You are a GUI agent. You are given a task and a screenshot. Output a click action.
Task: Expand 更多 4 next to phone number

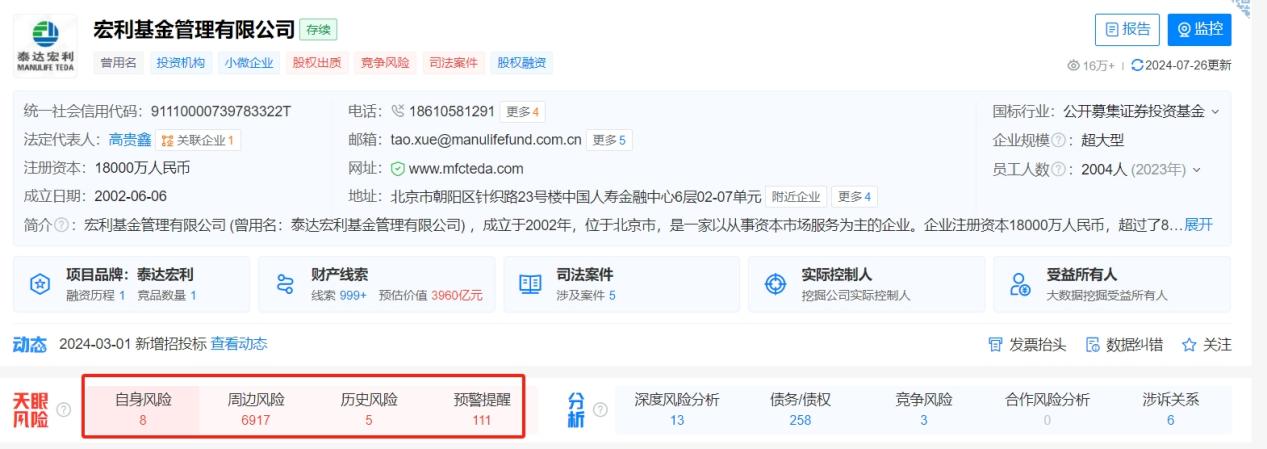[x=523, y=112]
